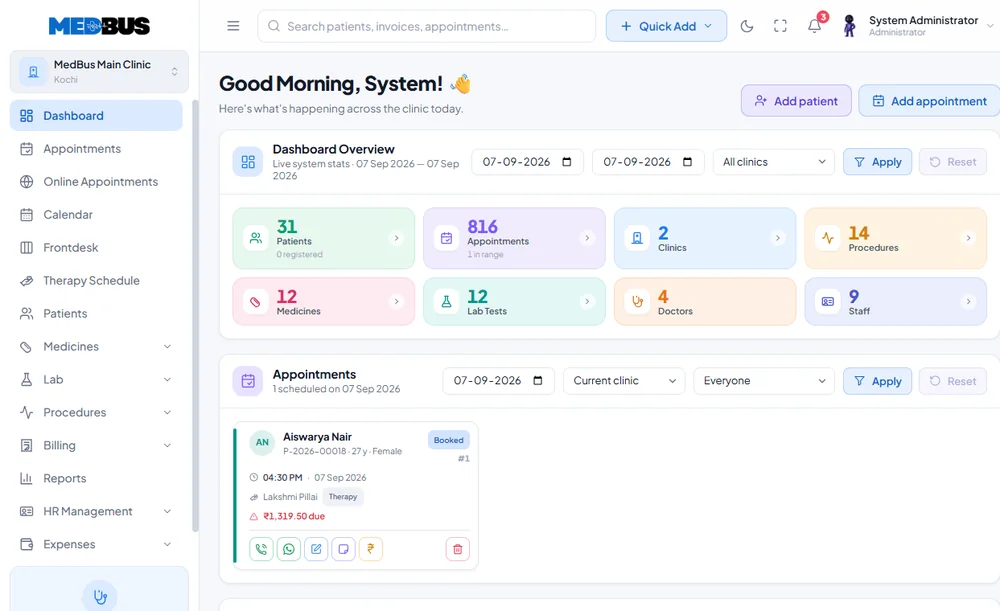Click the Therapy tag on the appointment card

pyautogui.click(x=343, y=497)
